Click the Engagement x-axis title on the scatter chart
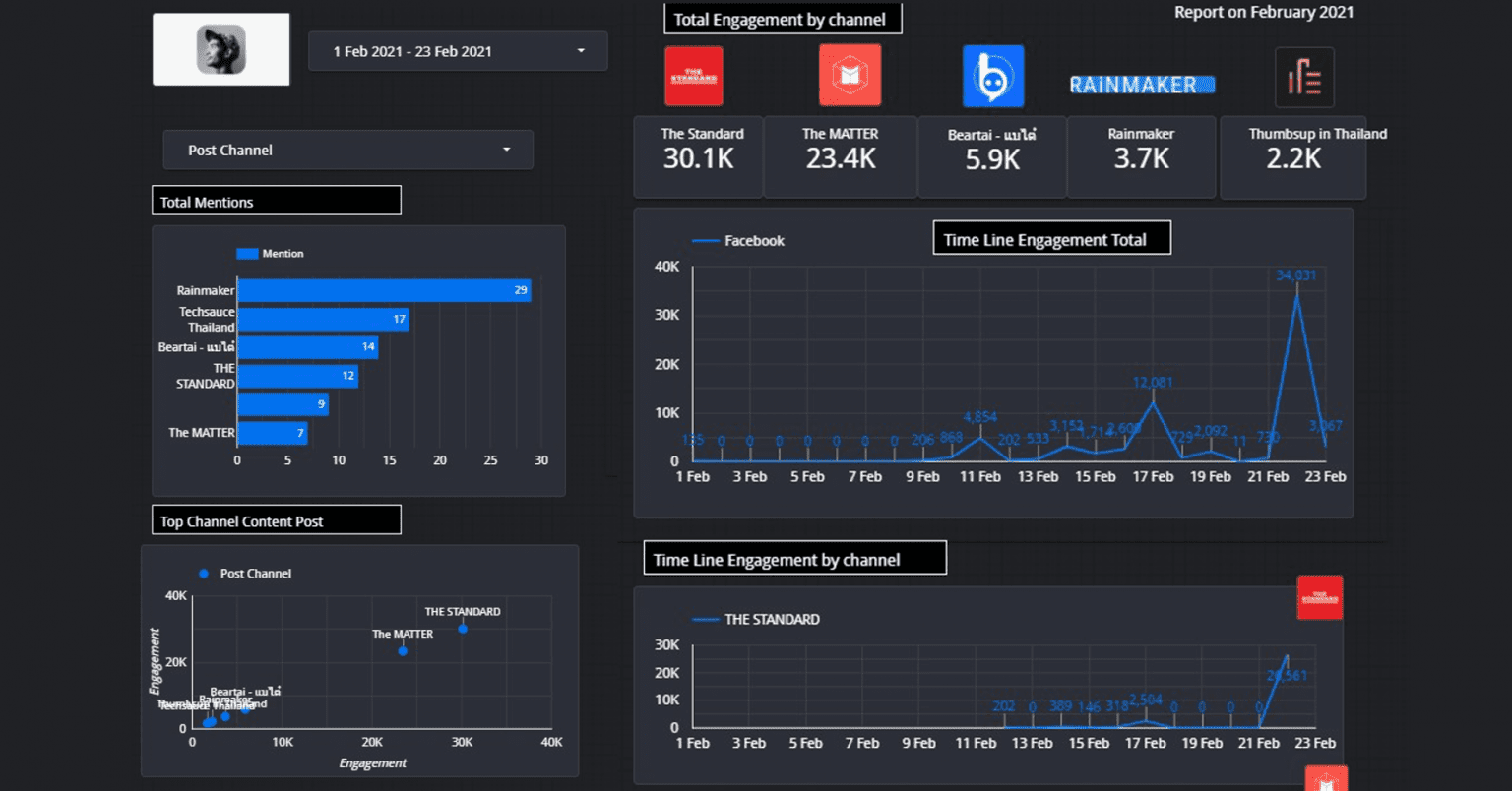 point(373,762)
